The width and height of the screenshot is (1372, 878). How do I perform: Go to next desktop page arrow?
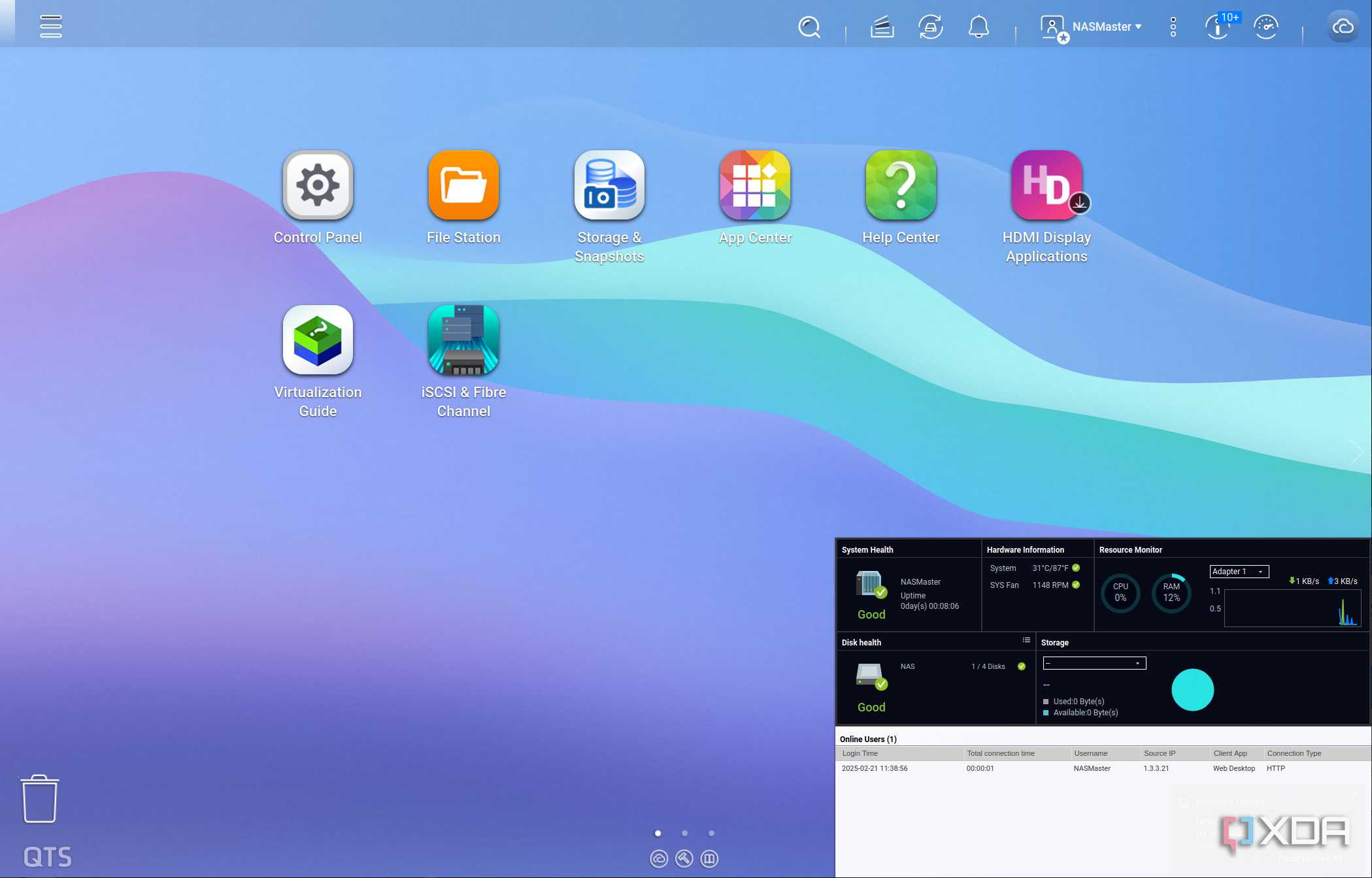[x=1356, y=452]
